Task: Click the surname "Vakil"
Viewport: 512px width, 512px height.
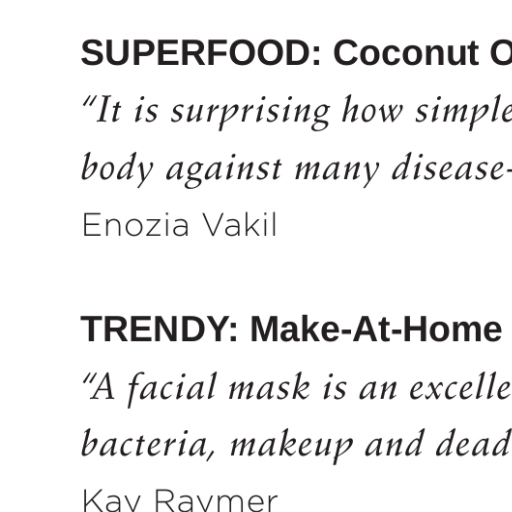Action: (240, 224)
